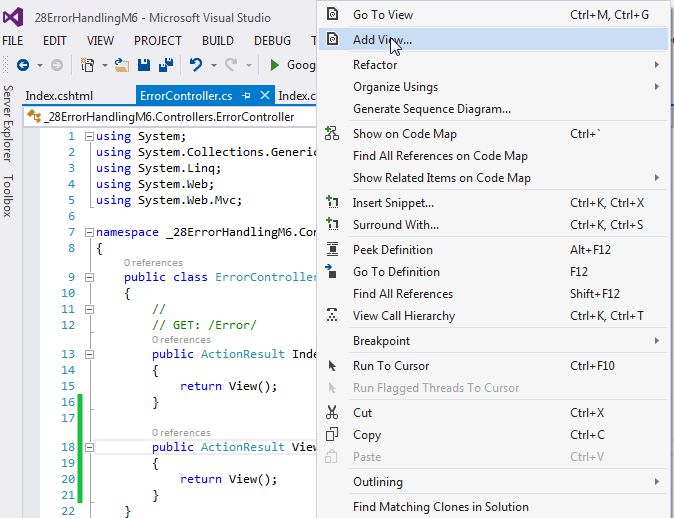Screen dimensions: 674x518
Task: Expand Show Related Items on Code Map
Action: (x=493, y=178)
